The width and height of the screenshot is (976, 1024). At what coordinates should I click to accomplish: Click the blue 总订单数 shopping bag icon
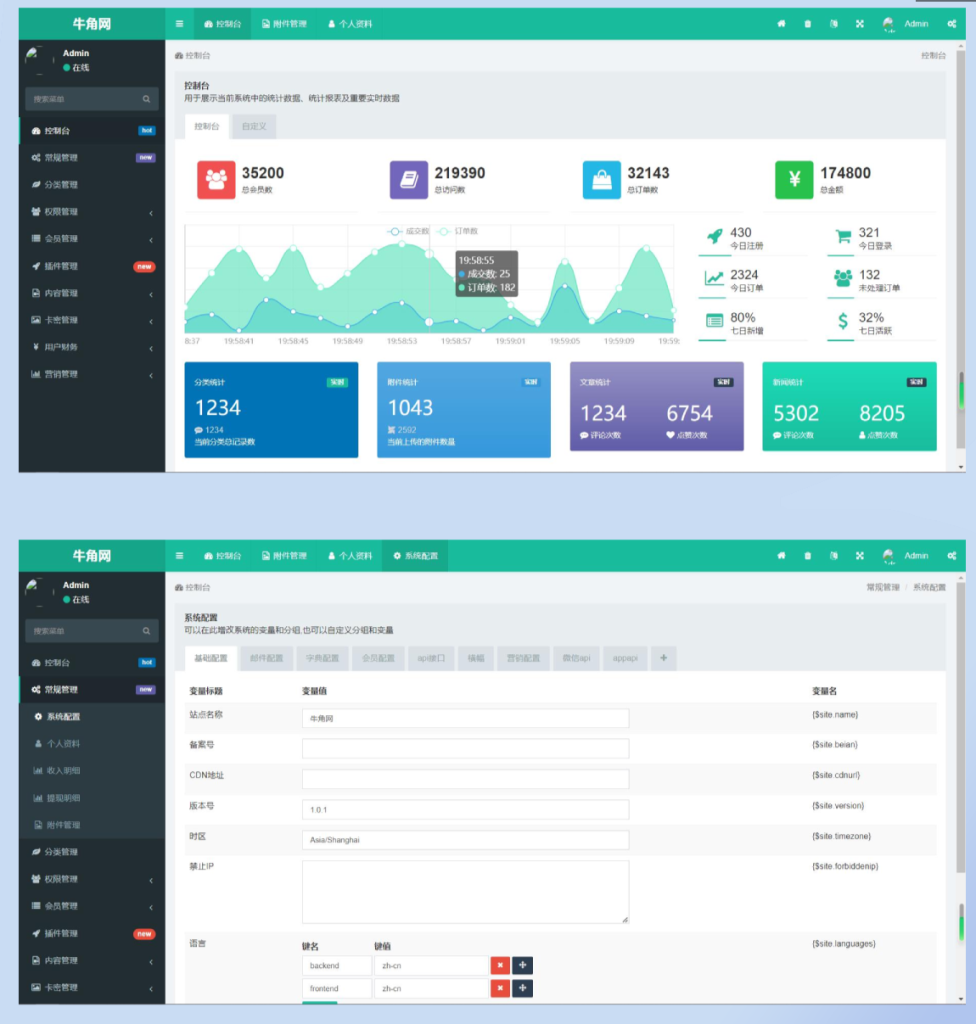[602, 179]
